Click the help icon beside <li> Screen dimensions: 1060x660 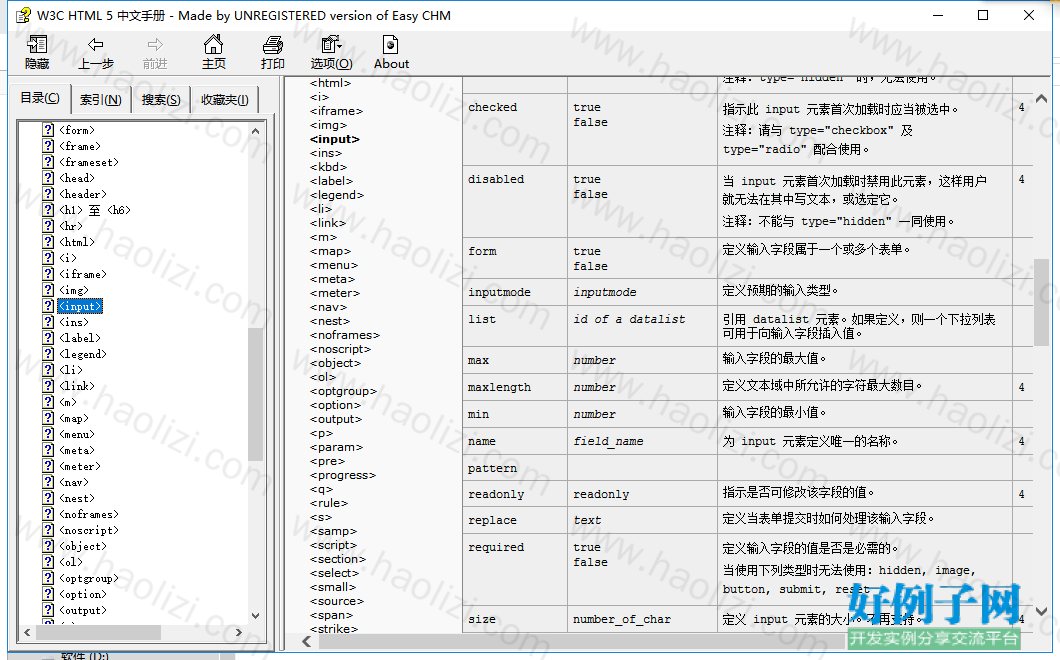click(48, 370)
